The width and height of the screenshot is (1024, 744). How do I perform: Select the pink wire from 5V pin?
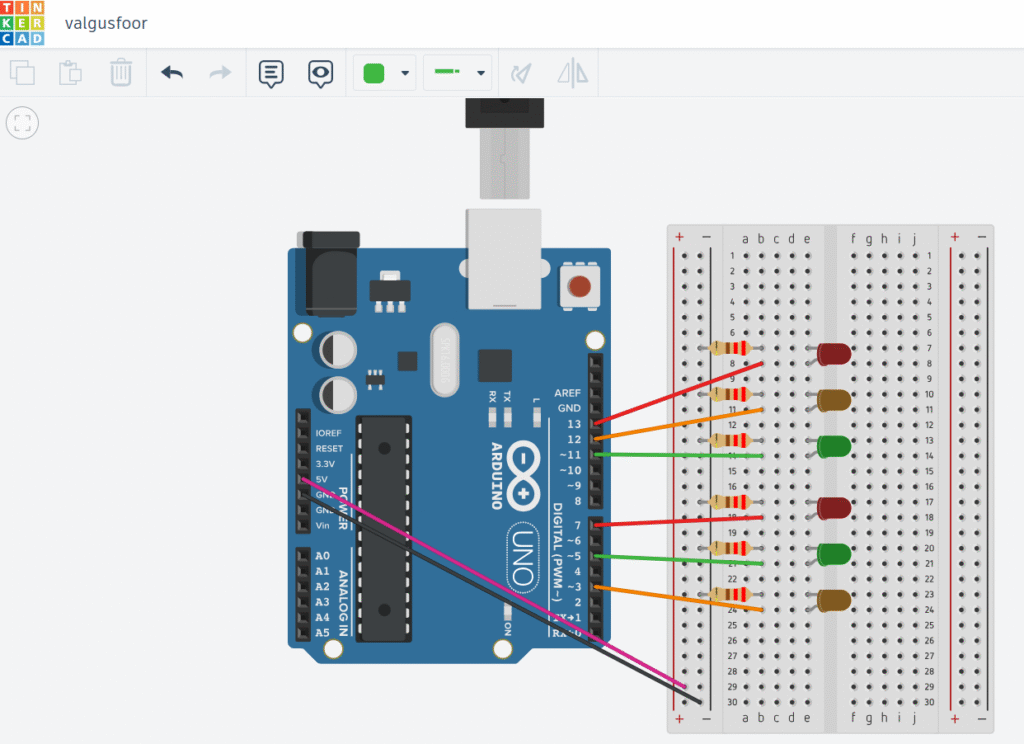[x=494, y=583]
